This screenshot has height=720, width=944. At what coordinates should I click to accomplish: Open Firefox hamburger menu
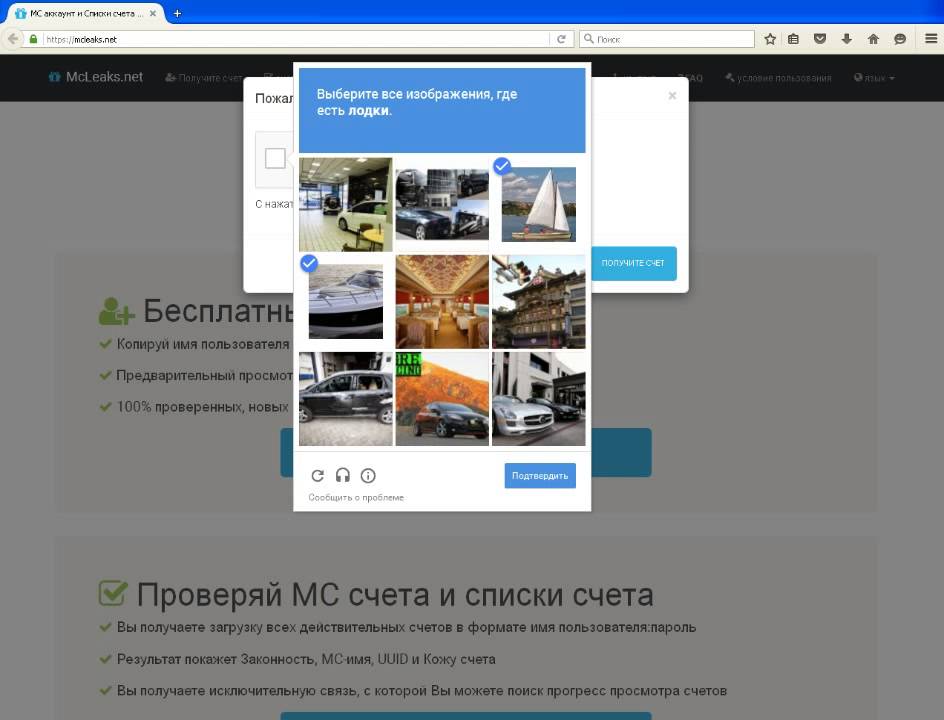[x=931, y=39]
